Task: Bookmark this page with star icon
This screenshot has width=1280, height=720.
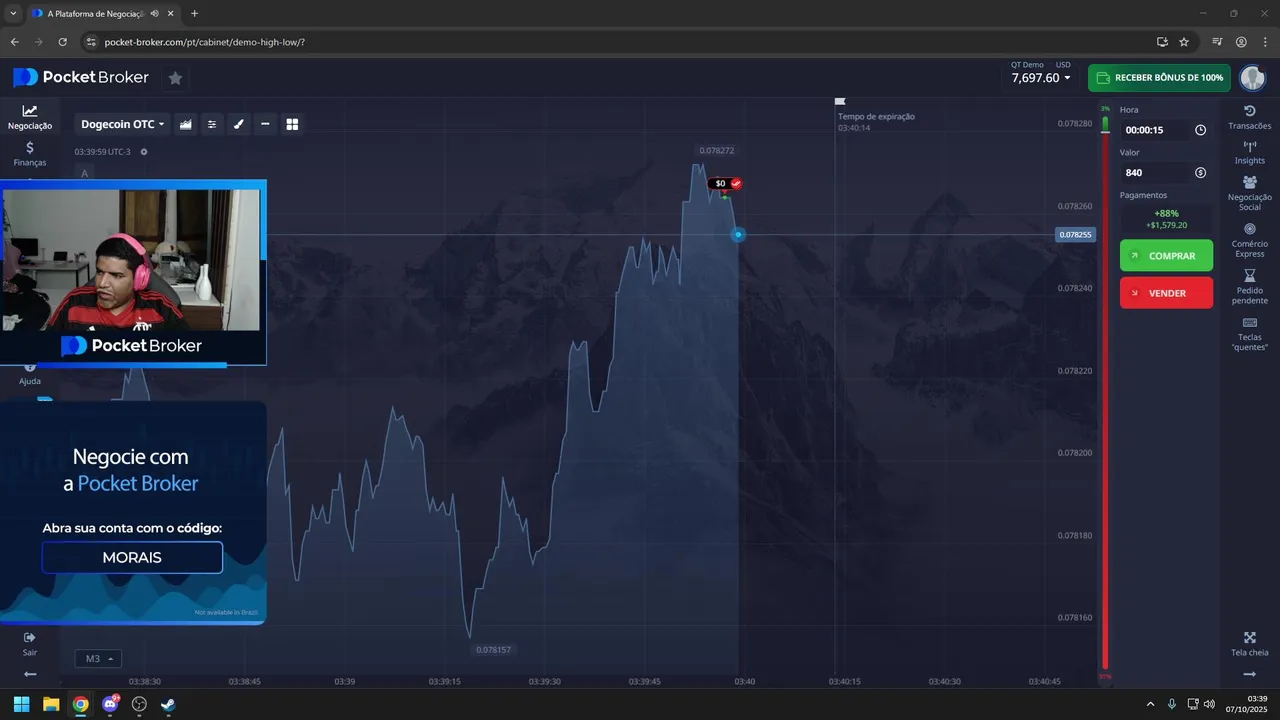Action: point(1184,42)
